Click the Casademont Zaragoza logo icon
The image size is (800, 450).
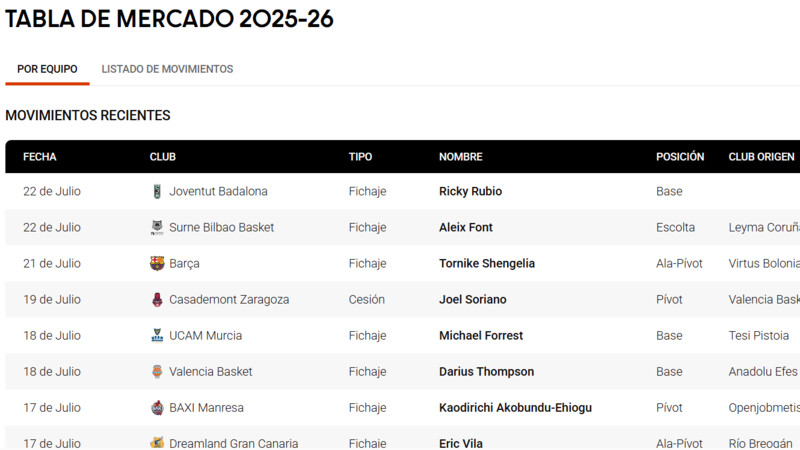157,299
